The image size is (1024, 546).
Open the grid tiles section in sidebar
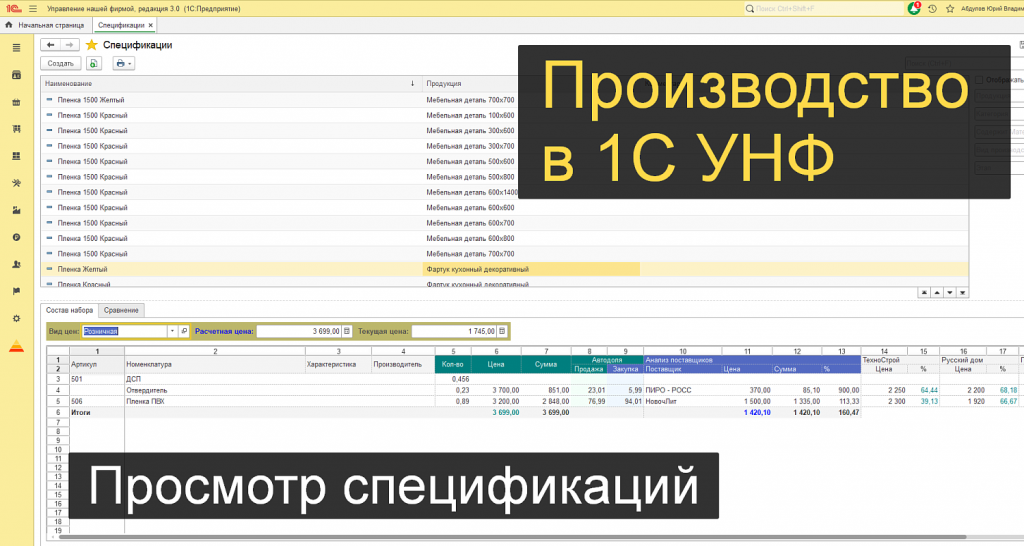(x=16, y=156)
